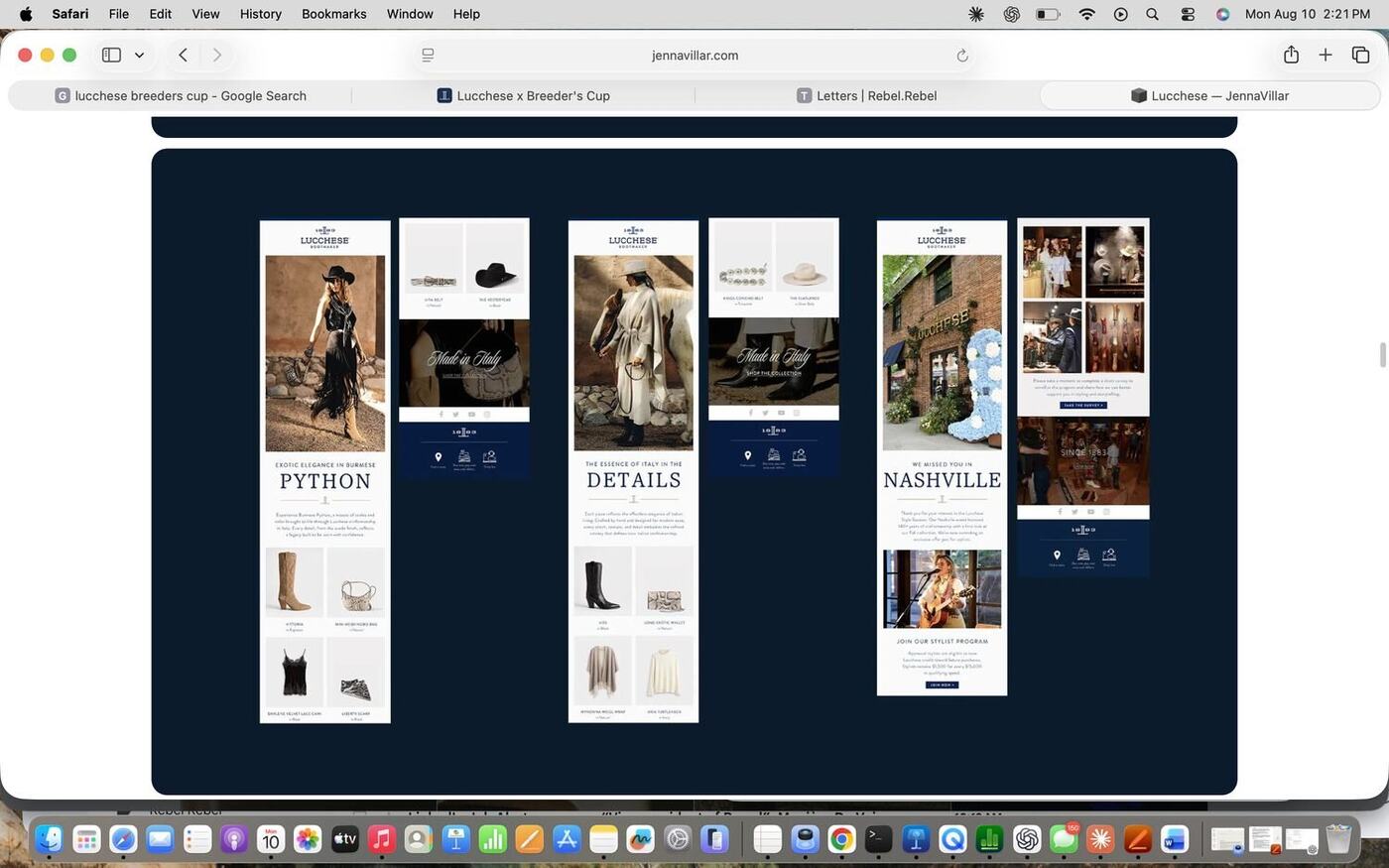The width and height of the screenshot is (1389, 868).
Task: Toggle the Safari sidebar button
Action: coord(111,56)
